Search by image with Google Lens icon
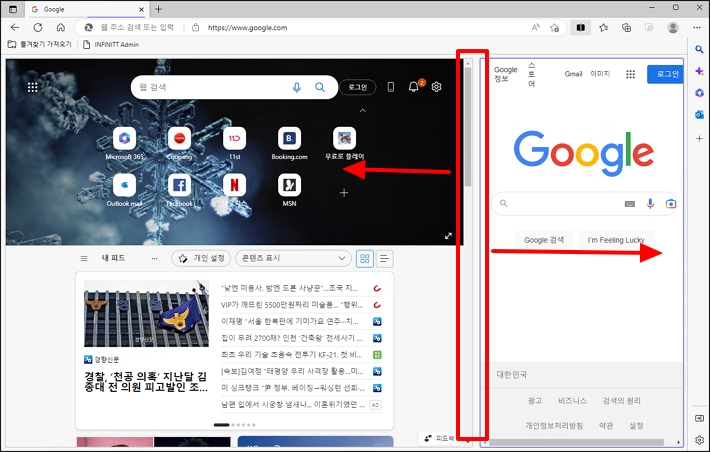The image size is (710, 452). point(671,204)
